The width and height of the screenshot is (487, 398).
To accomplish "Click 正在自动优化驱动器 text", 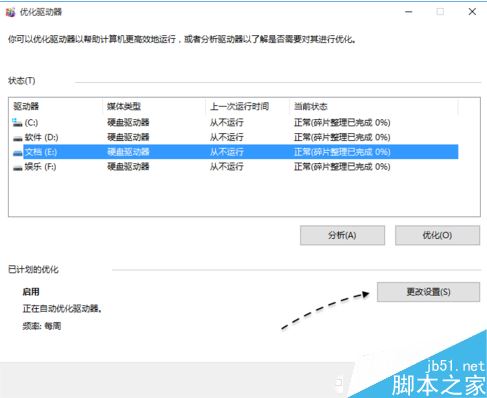I will pyautogui.click(x=62, y=309).
